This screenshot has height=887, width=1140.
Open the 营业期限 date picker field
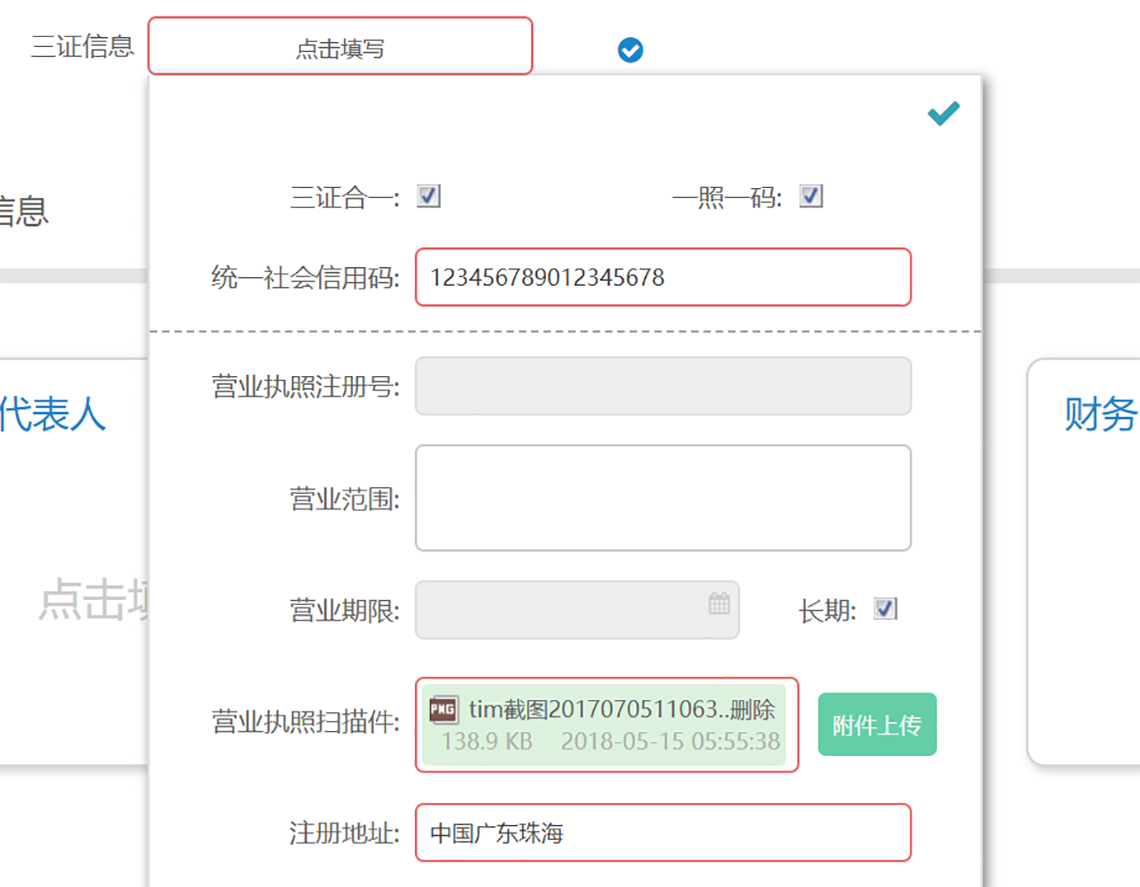pos(560,609)
